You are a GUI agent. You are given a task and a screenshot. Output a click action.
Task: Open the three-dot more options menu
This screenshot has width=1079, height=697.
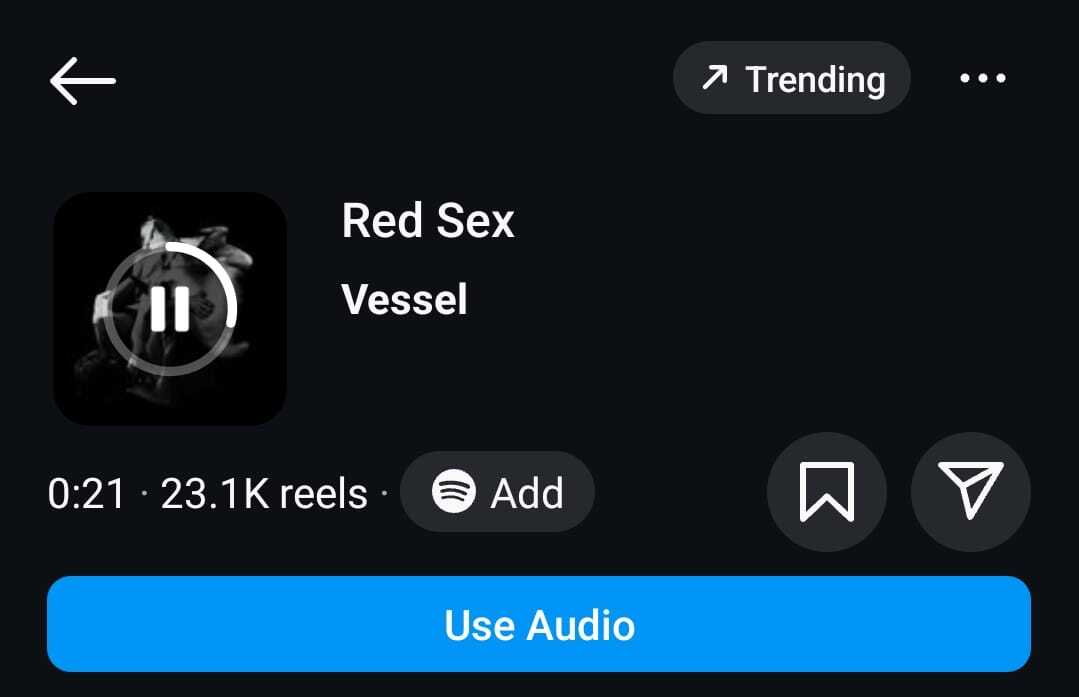point(983,78)
